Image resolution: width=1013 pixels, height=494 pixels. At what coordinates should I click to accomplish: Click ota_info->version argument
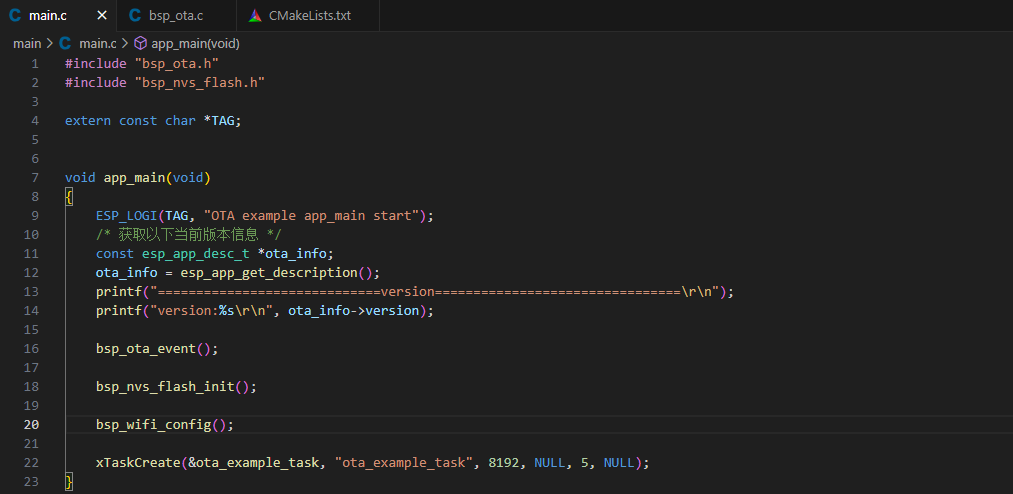tap(353, 311)
